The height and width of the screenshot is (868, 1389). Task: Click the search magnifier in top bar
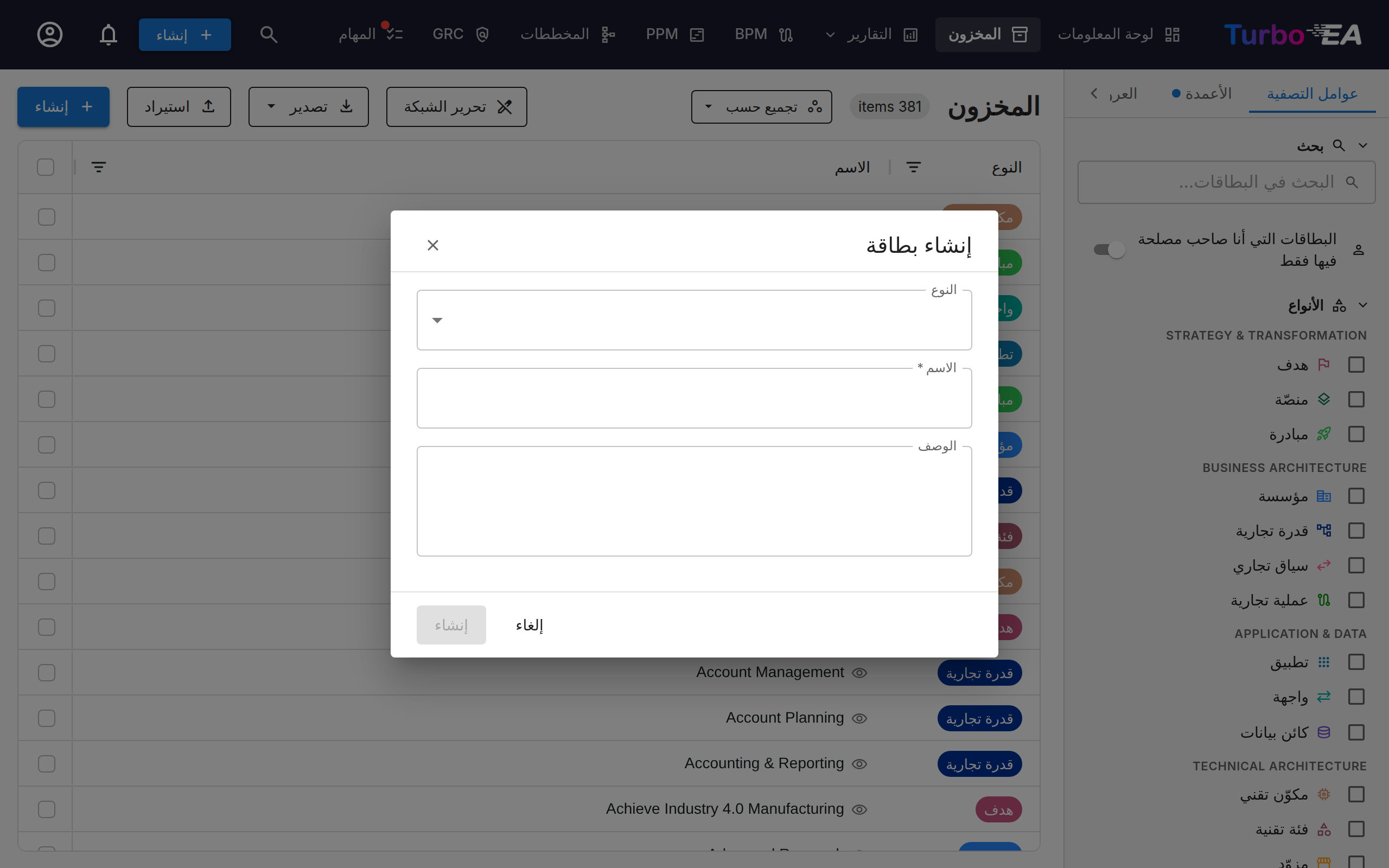pyautogui.click(x=269, y=34)
